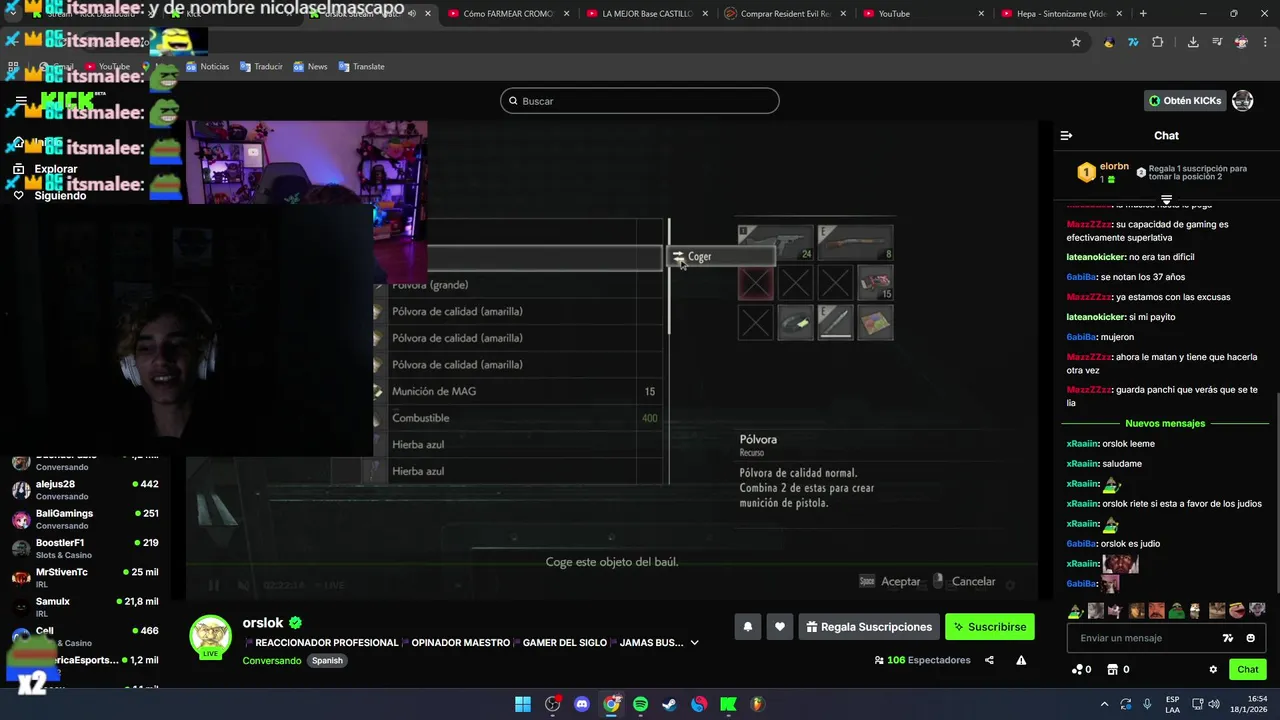Open the Samulx channel in the sidebar
This screenshot has width=1280, height=720.
coord(85,607)
